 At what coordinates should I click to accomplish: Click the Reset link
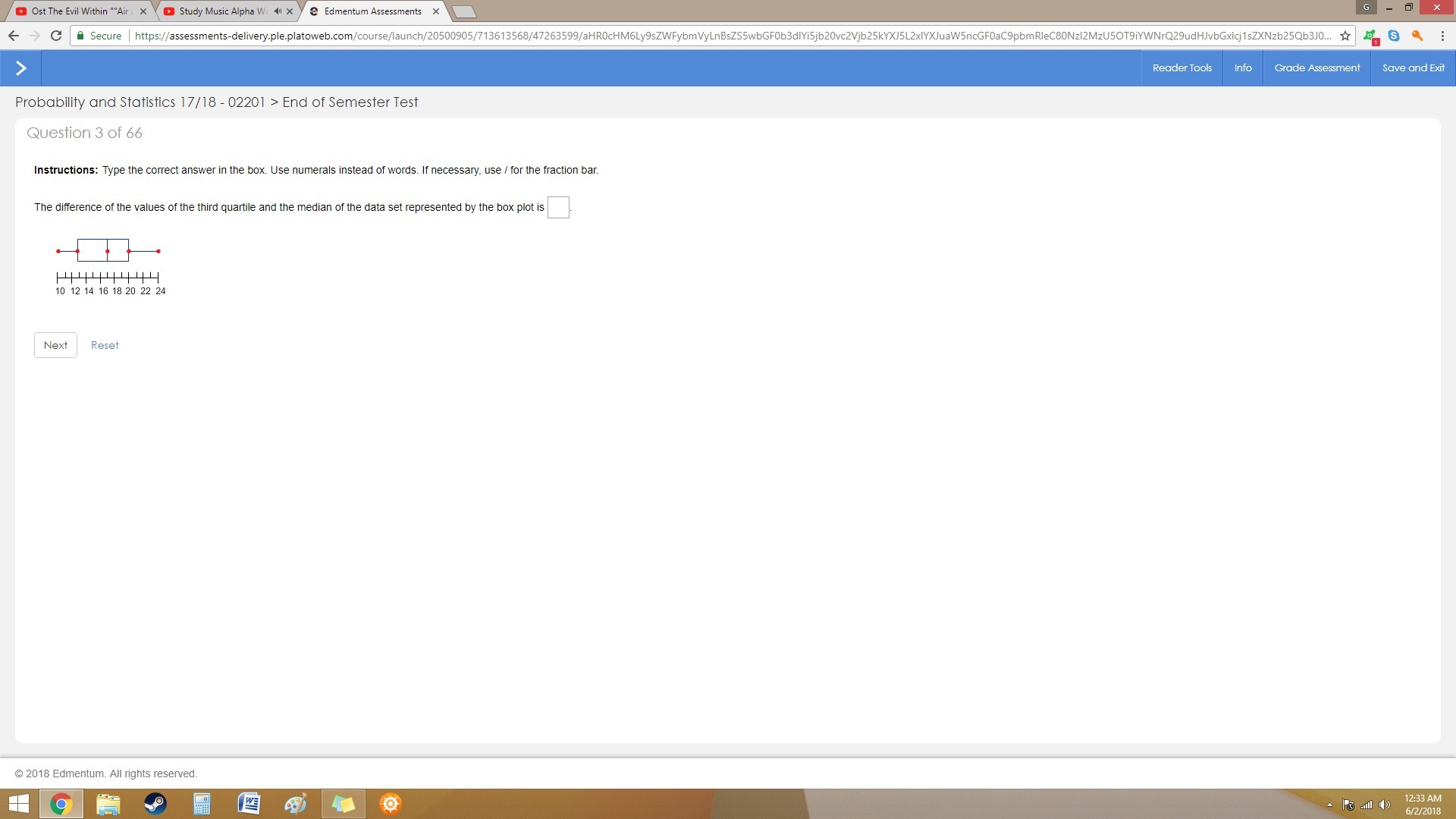click(x=105, y=345)
